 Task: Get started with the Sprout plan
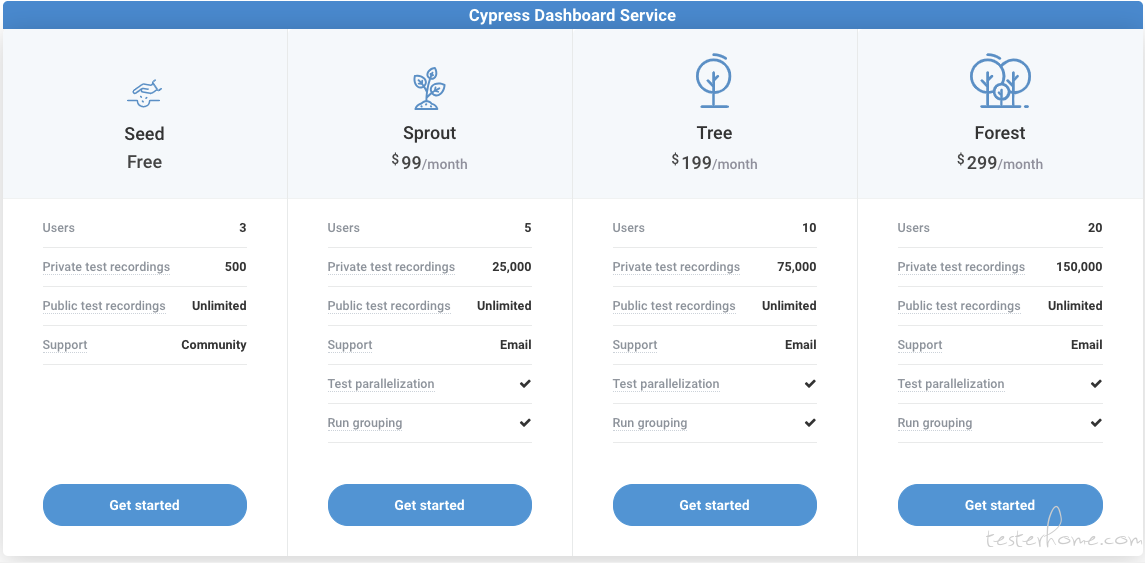[429, 505]
